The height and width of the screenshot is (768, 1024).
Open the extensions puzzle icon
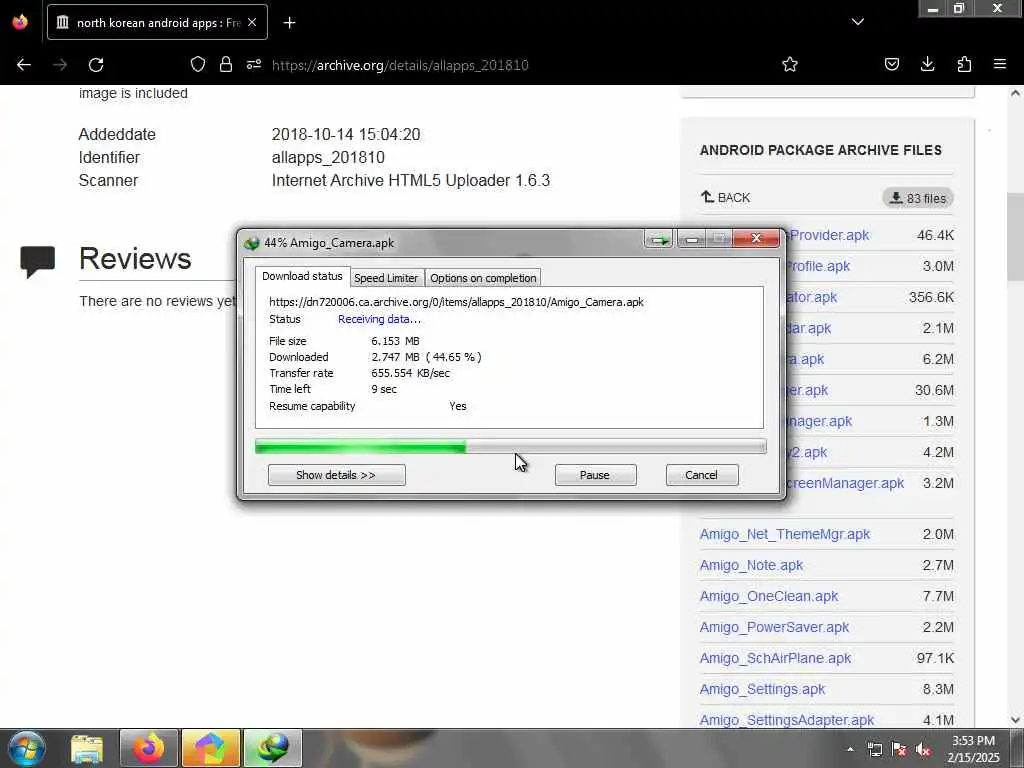964,64
